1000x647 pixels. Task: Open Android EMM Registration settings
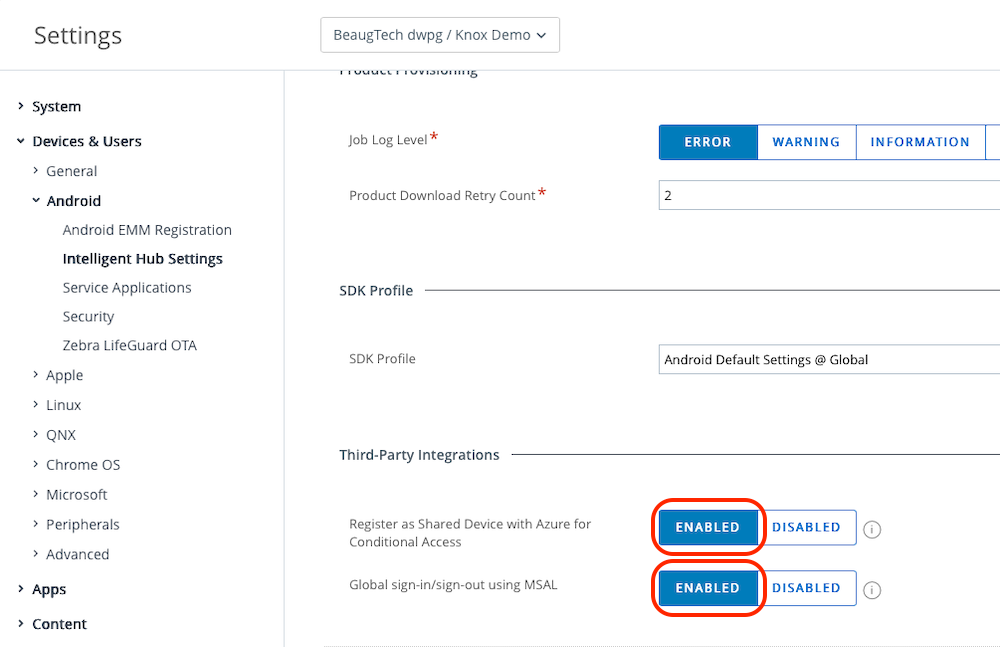click(x=147, y=230)
